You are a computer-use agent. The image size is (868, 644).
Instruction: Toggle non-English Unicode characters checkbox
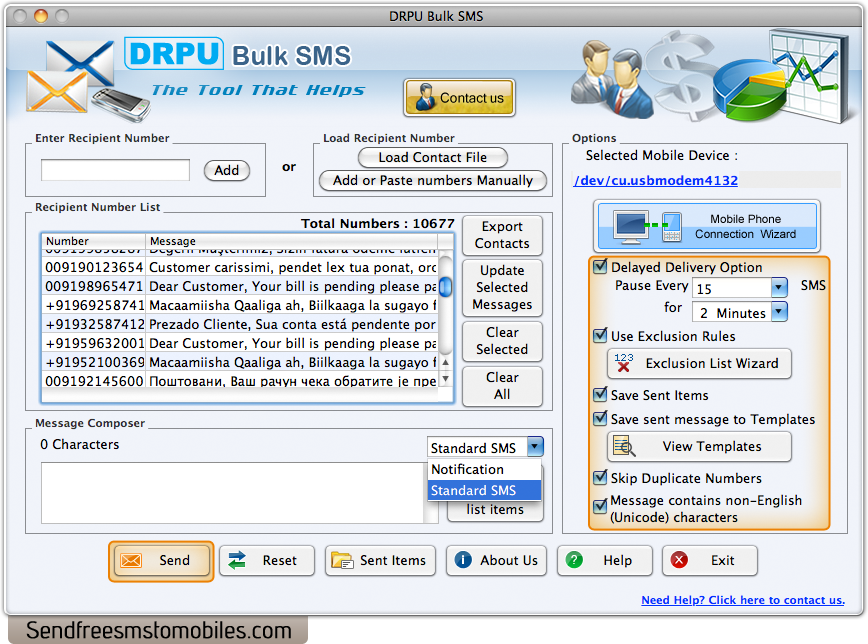(600, 507)
